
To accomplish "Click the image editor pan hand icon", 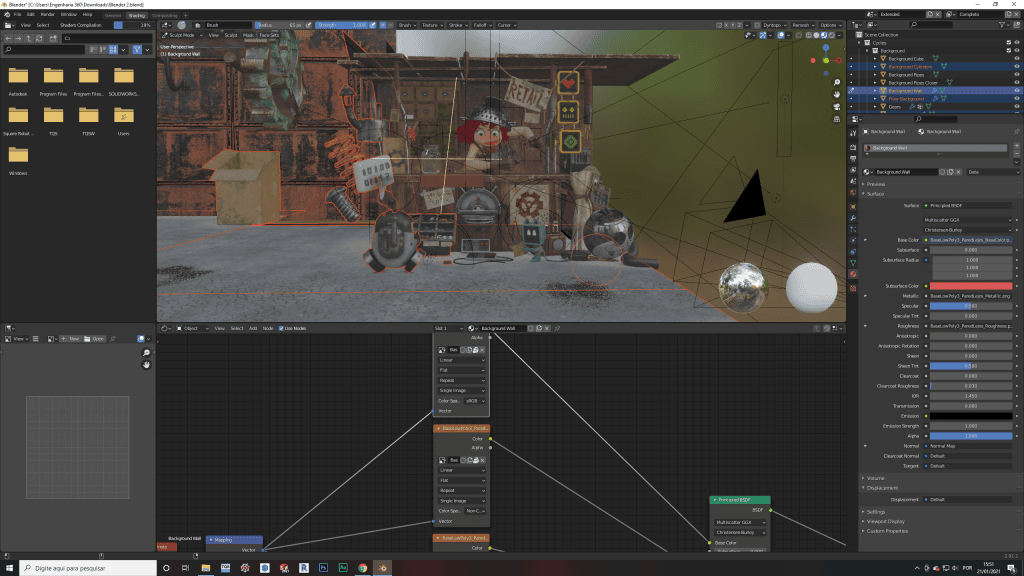I will click(x=146, y=364).
